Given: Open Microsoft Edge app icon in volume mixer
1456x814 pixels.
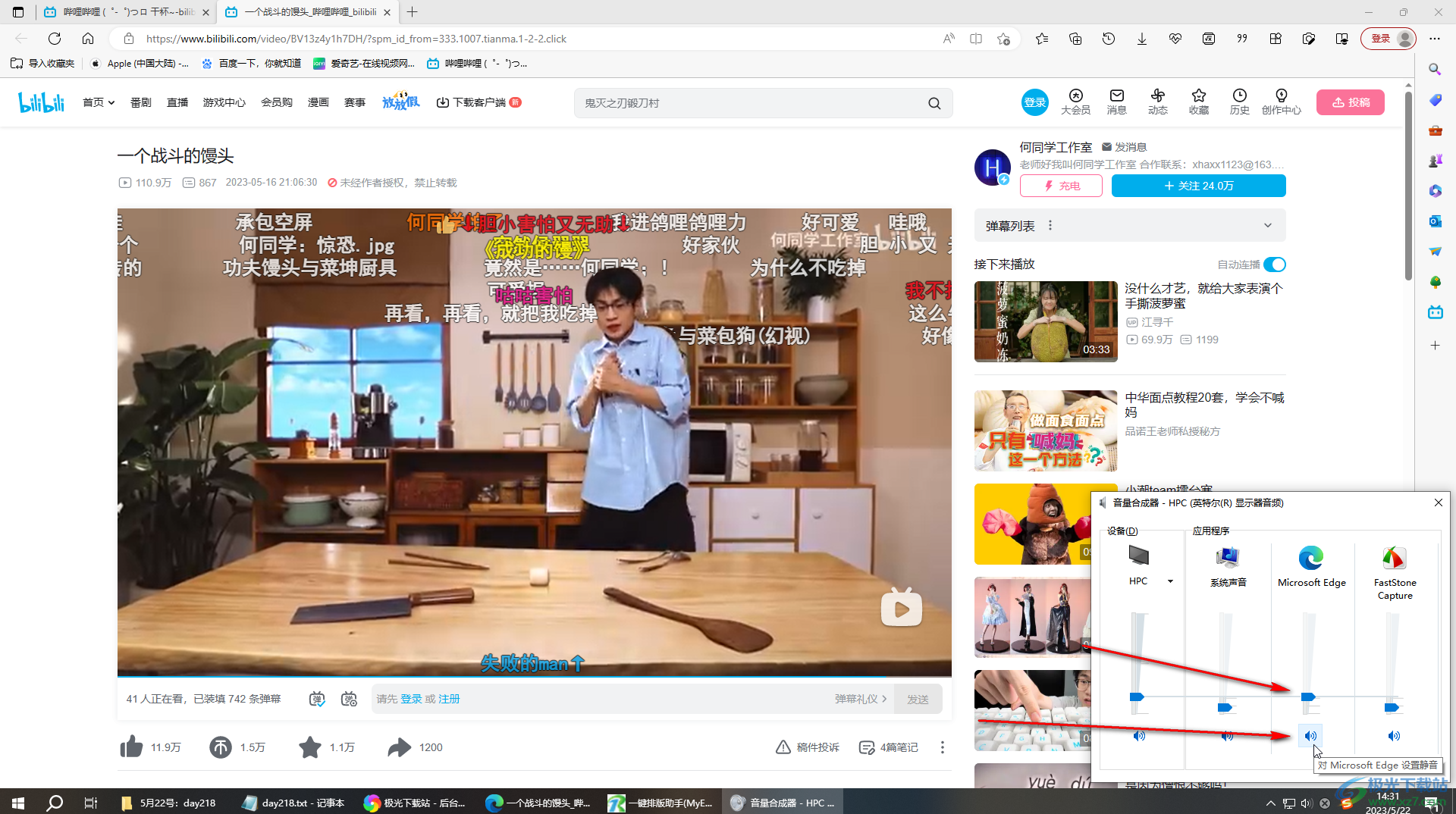Looking at the screenshot, I should 1310,558.
